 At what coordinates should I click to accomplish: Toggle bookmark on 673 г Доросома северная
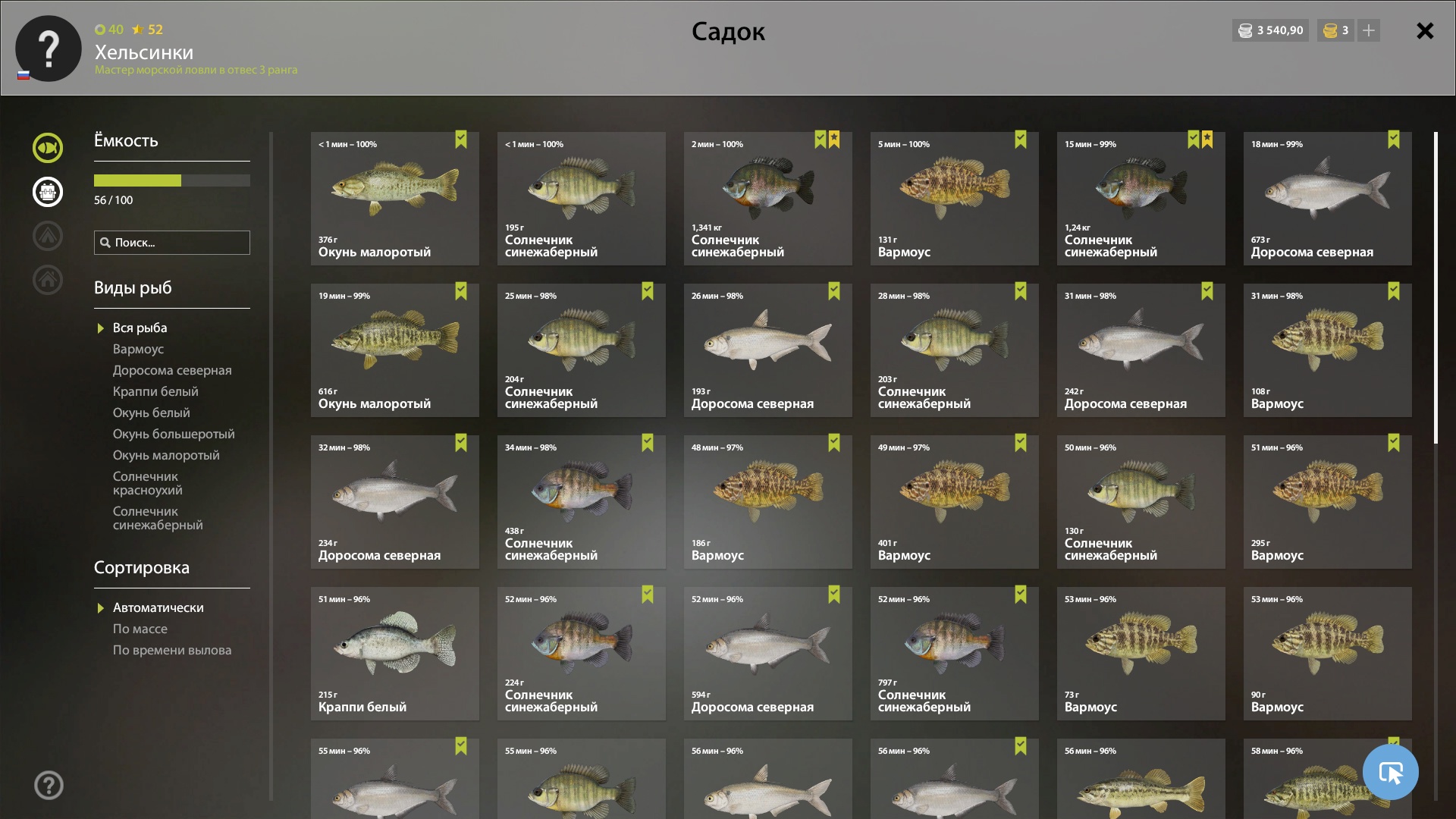[1394, 140]
